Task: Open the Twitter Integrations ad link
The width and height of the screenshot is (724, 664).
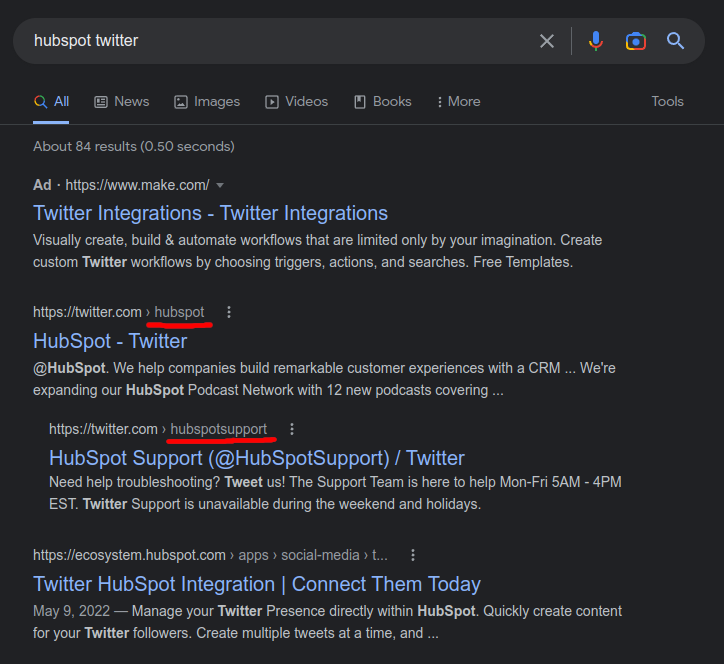Action: 211,213
